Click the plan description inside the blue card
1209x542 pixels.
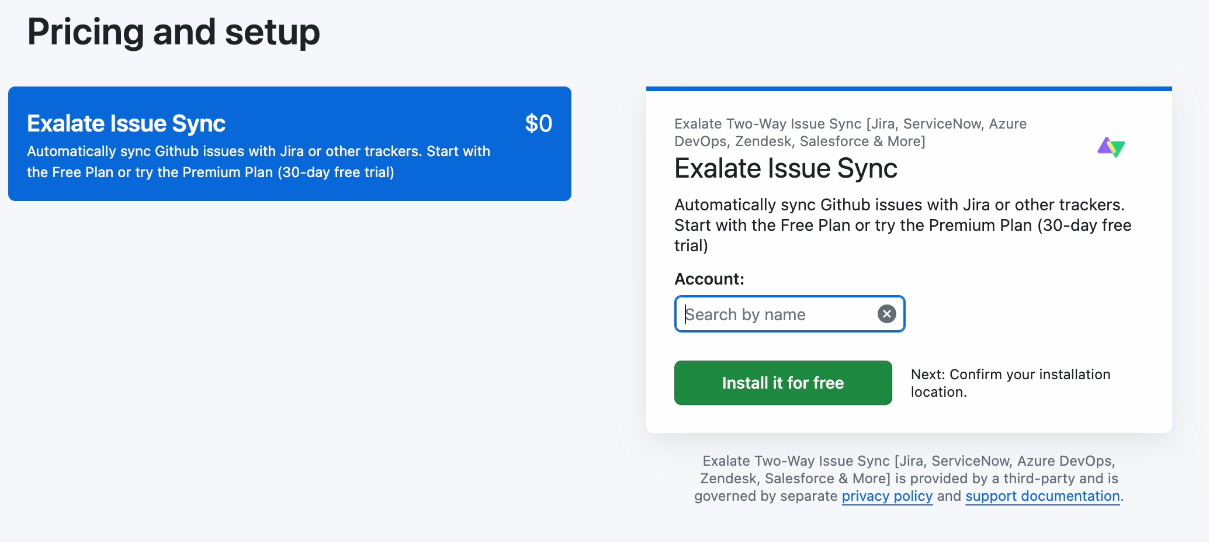click(x=258, y=161)
